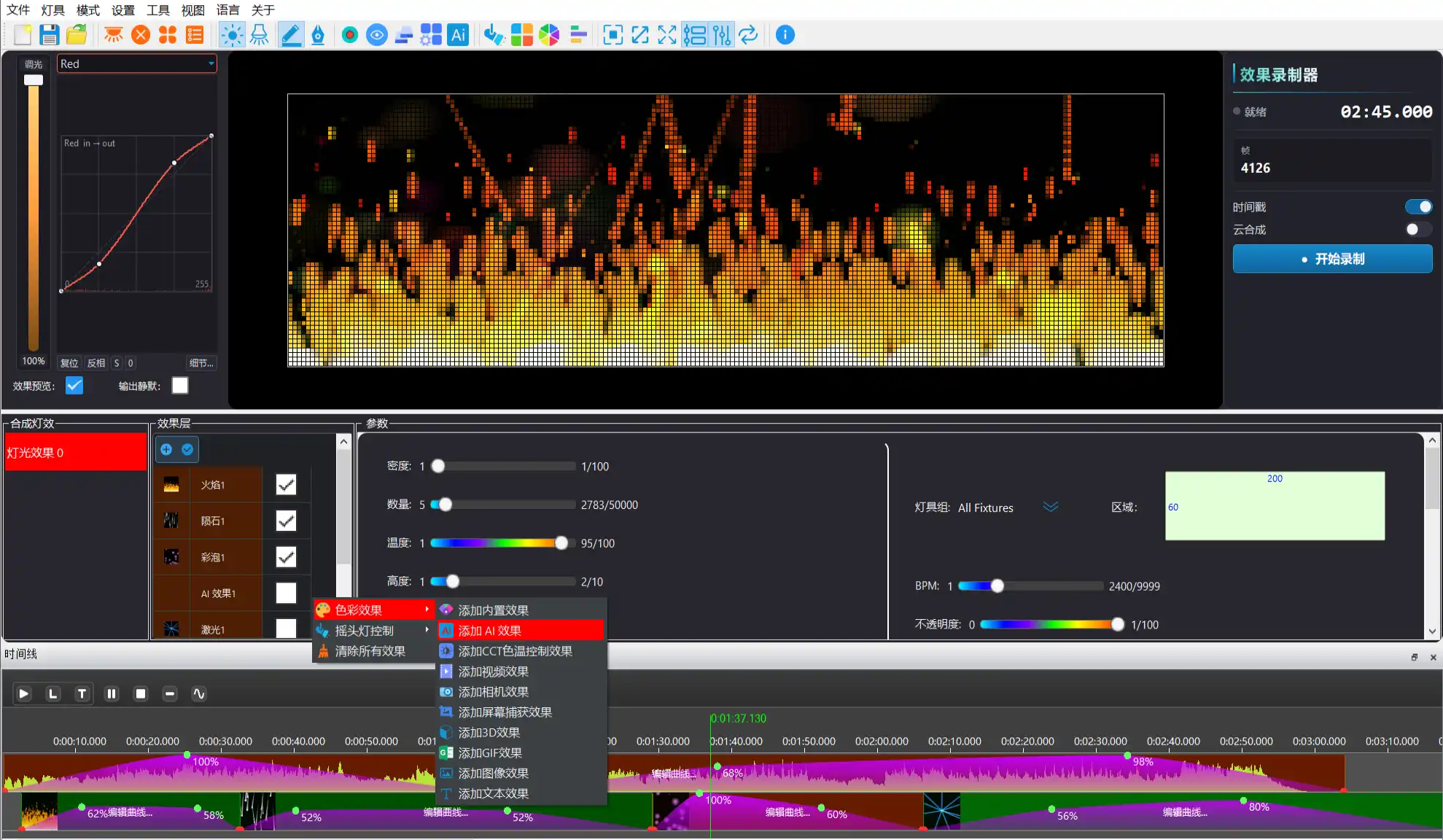1443x840 pixels.
Task: Click the 细节... button
Action: 201,362
